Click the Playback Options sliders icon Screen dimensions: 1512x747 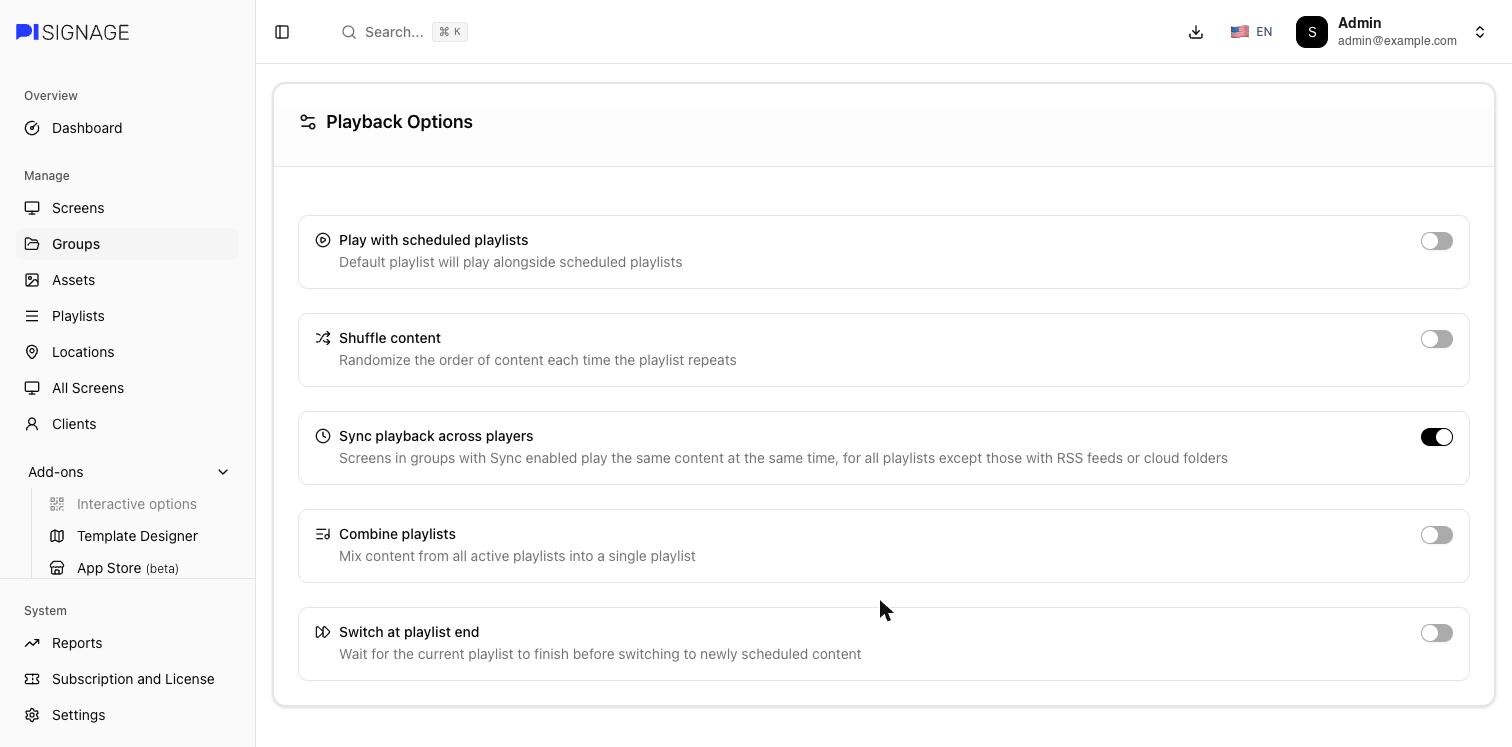(x=308, y=122)
